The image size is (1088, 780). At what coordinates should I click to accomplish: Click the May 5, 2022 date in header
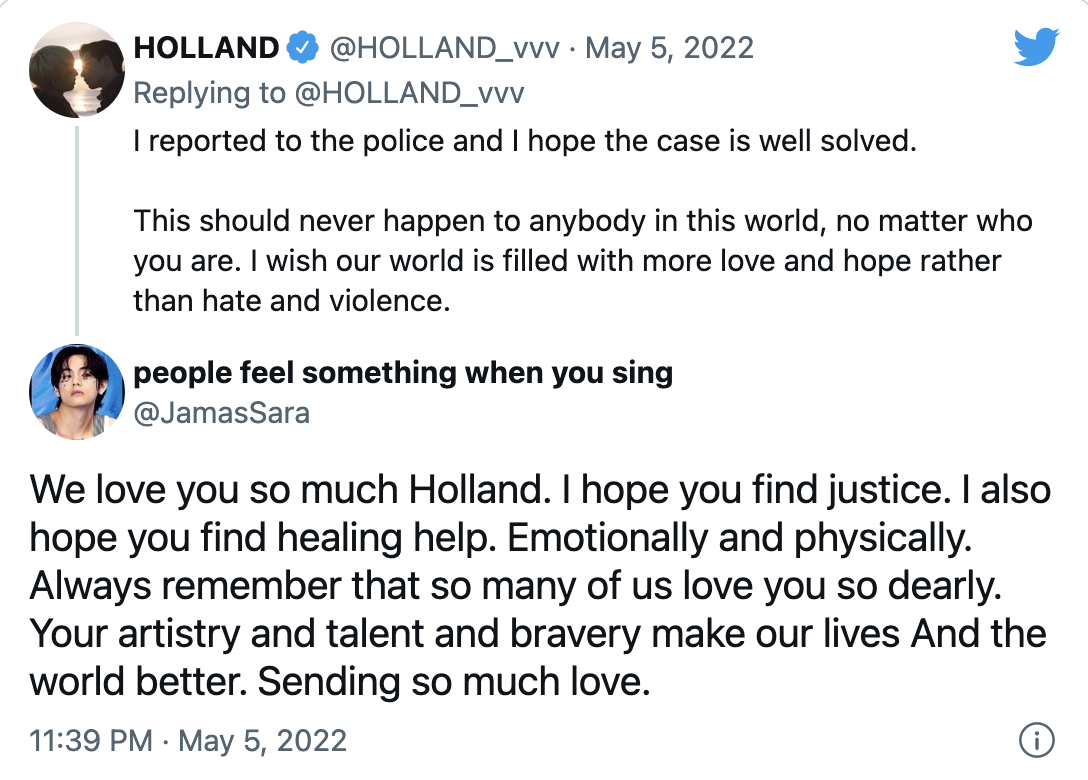coord(669,48)
